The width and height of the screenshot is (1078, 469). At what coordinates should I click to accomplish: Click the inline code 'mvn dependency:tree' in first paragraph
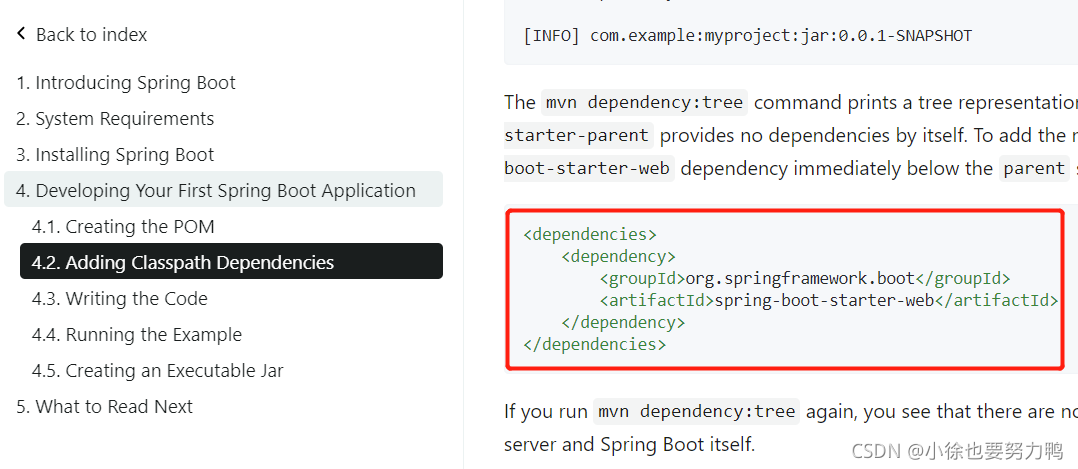tap(644, 102)
